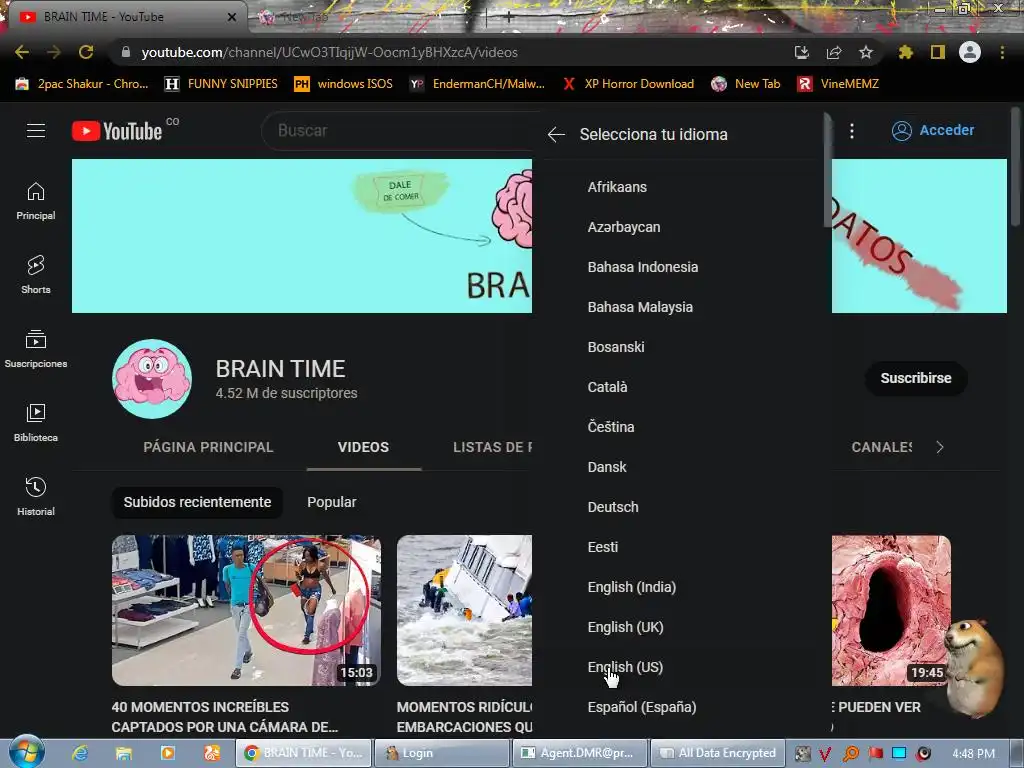Switch to VIDEOS channel tab

(x=364, y=447)
